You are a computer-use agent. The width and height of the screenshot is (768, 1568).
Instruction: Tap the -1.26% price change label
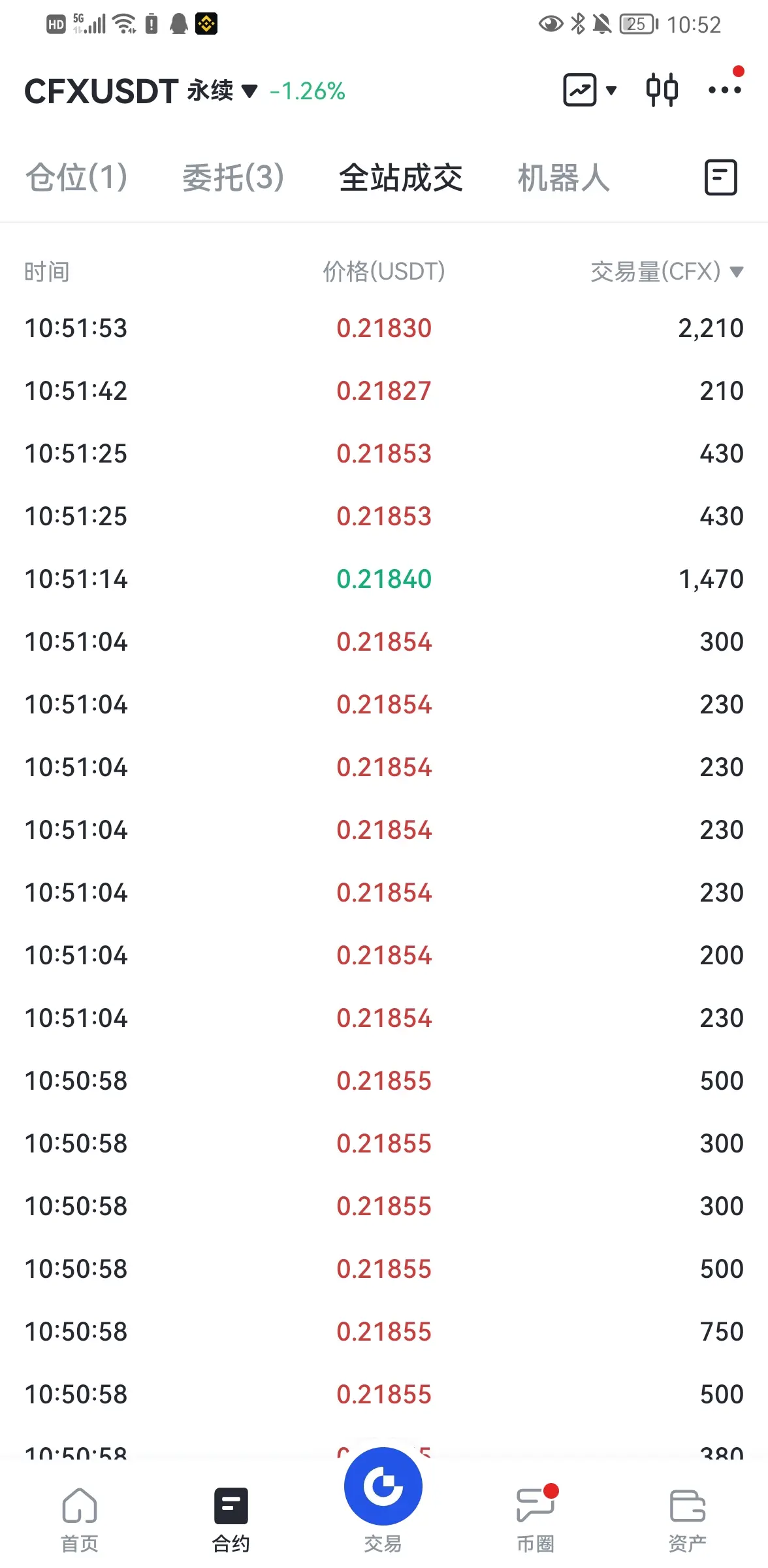coord(308,91)
